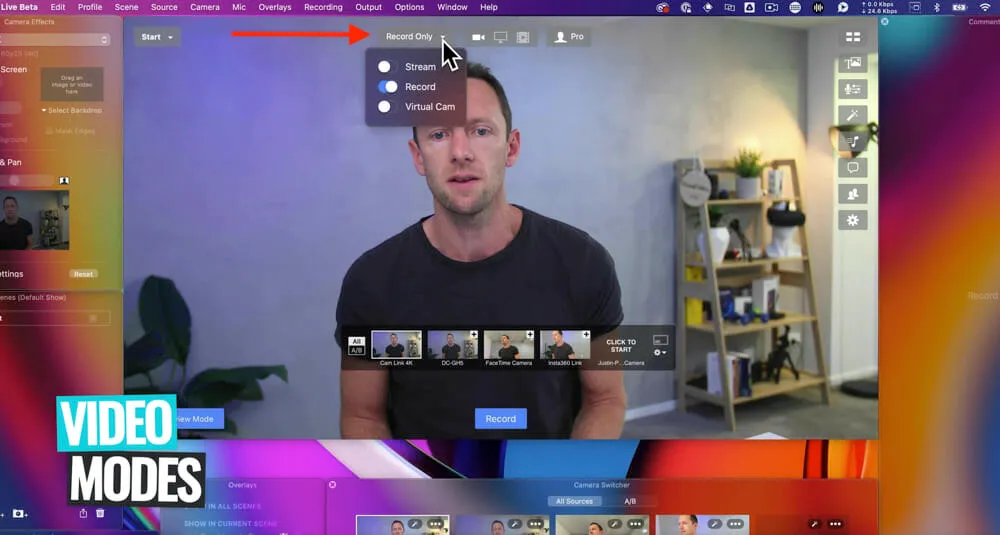
Task: Open the layout grid view icon
Action: (x=852, y=37)
